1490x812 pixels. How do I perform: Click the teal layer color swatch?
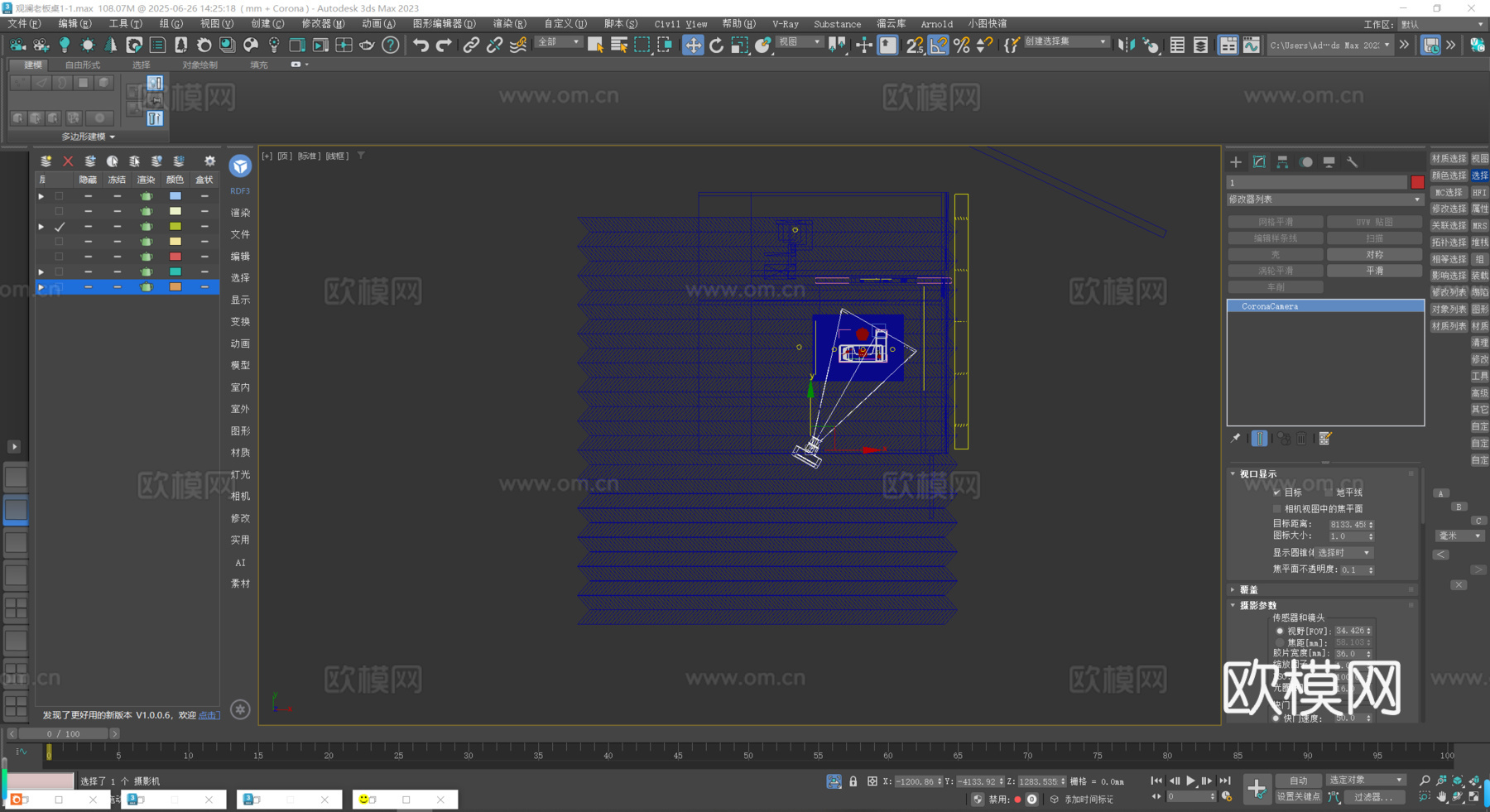pyautogui.click(x=175, y=271)
